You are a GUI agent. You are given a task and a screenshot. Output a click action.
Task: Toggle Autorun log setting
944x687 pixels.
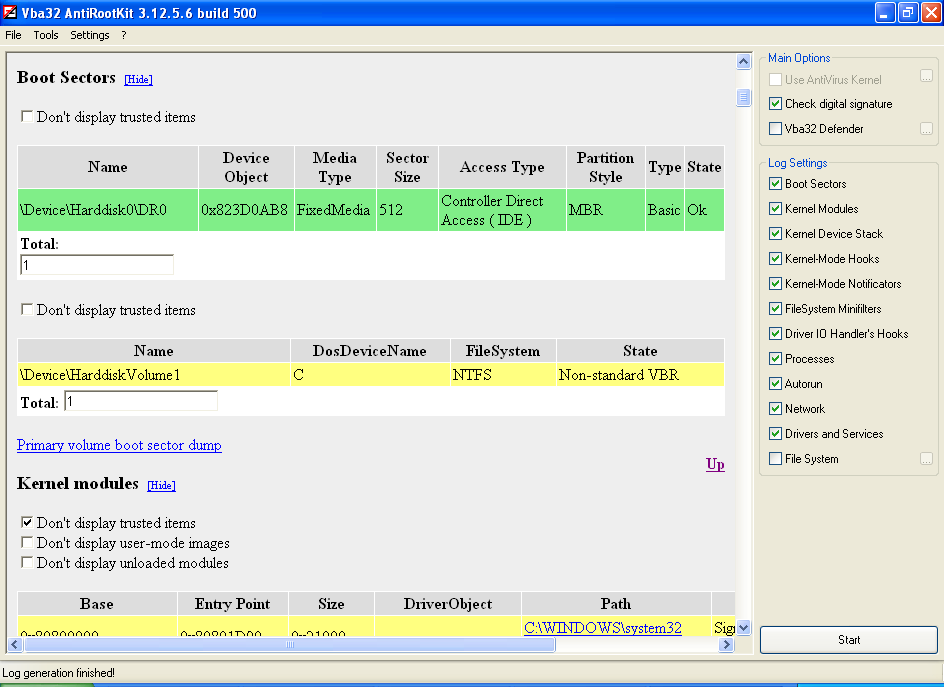tap(775, 384)
